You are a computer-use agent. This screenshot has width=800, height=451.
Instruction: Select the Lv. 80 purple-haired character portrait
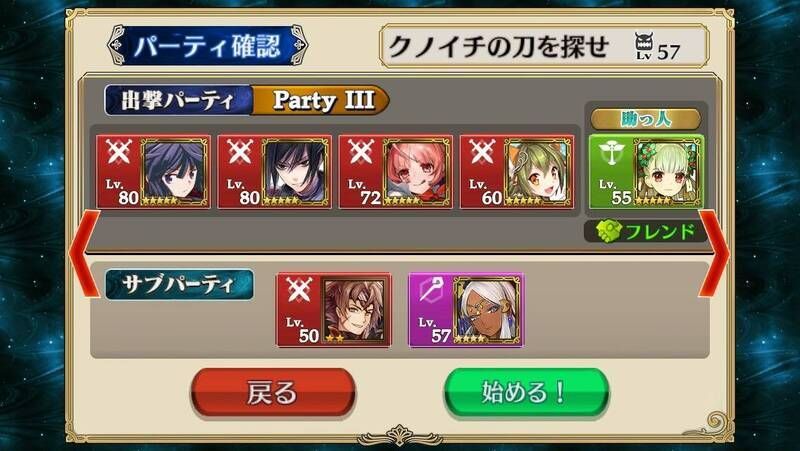click(175, 171)
